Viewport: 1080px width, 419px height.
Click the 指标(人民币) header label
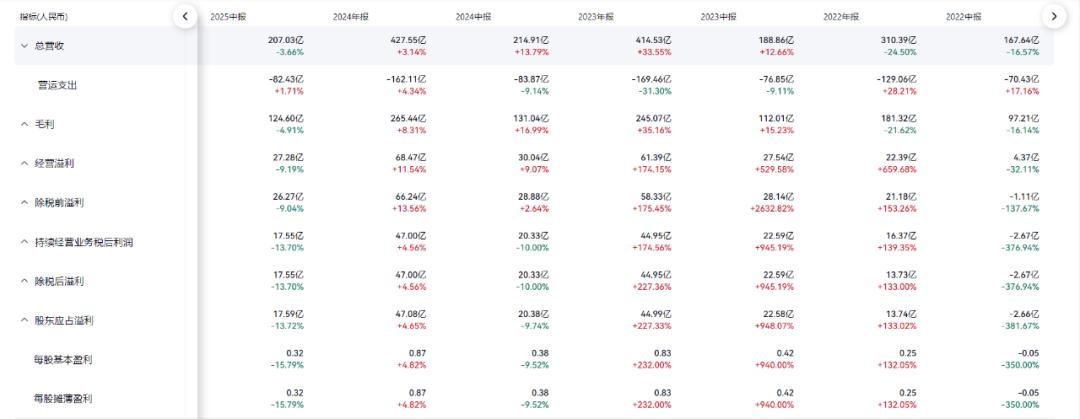tap(43, 17)
